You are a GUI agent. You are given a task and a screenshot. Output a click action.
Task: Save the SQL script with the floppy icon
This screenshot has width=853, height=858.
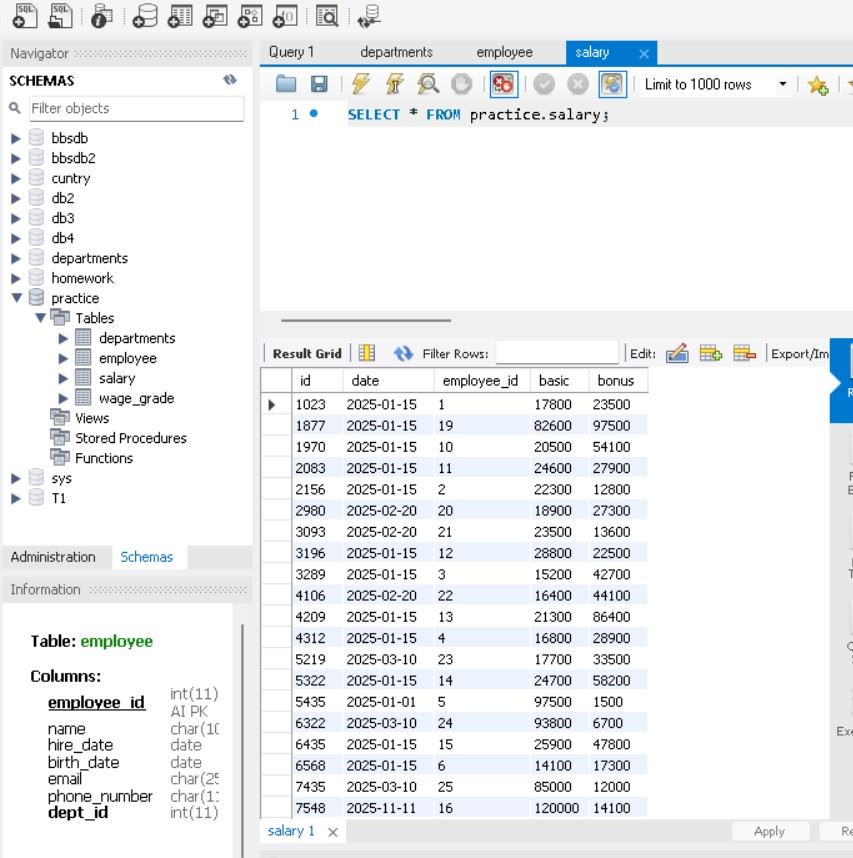coord(319,85)
